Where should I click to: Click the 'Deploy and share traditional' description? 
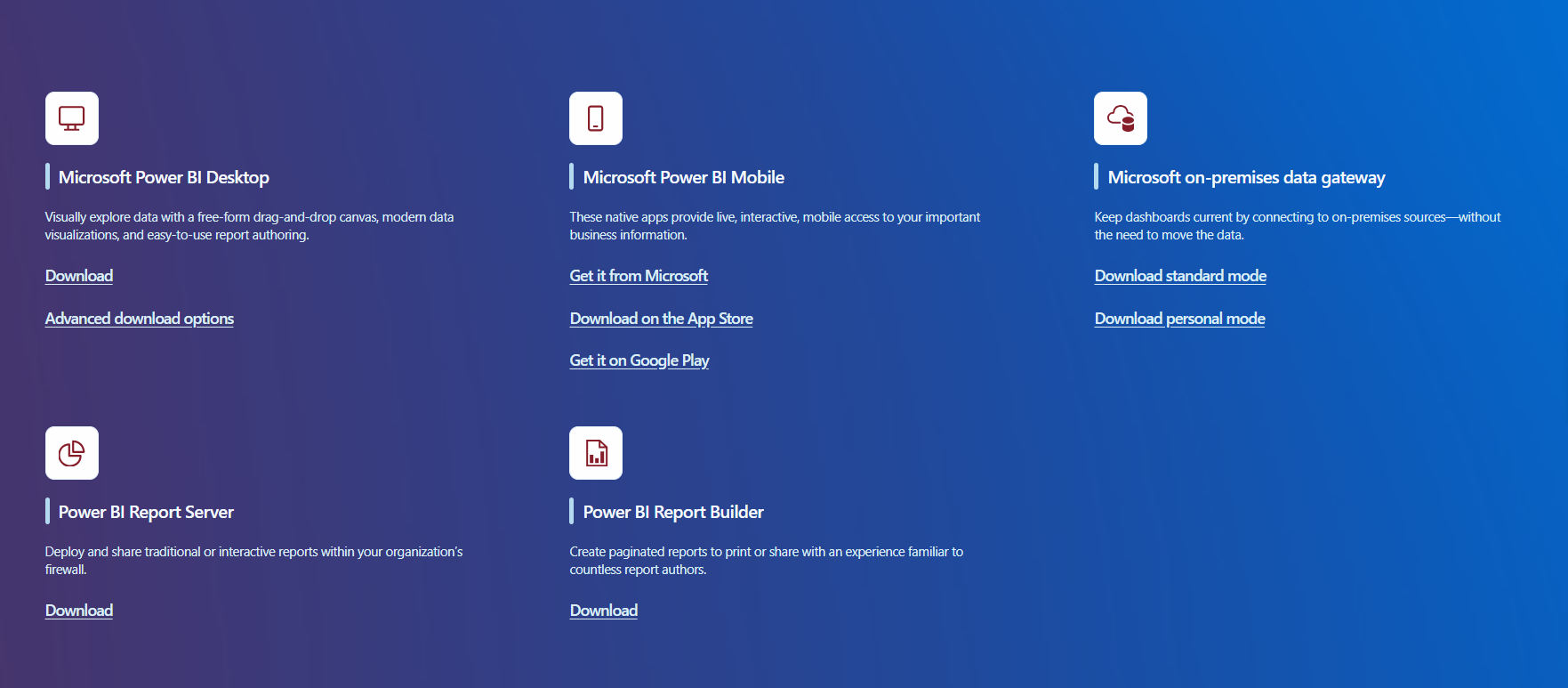pyautogui.click(x=254, y=561)
